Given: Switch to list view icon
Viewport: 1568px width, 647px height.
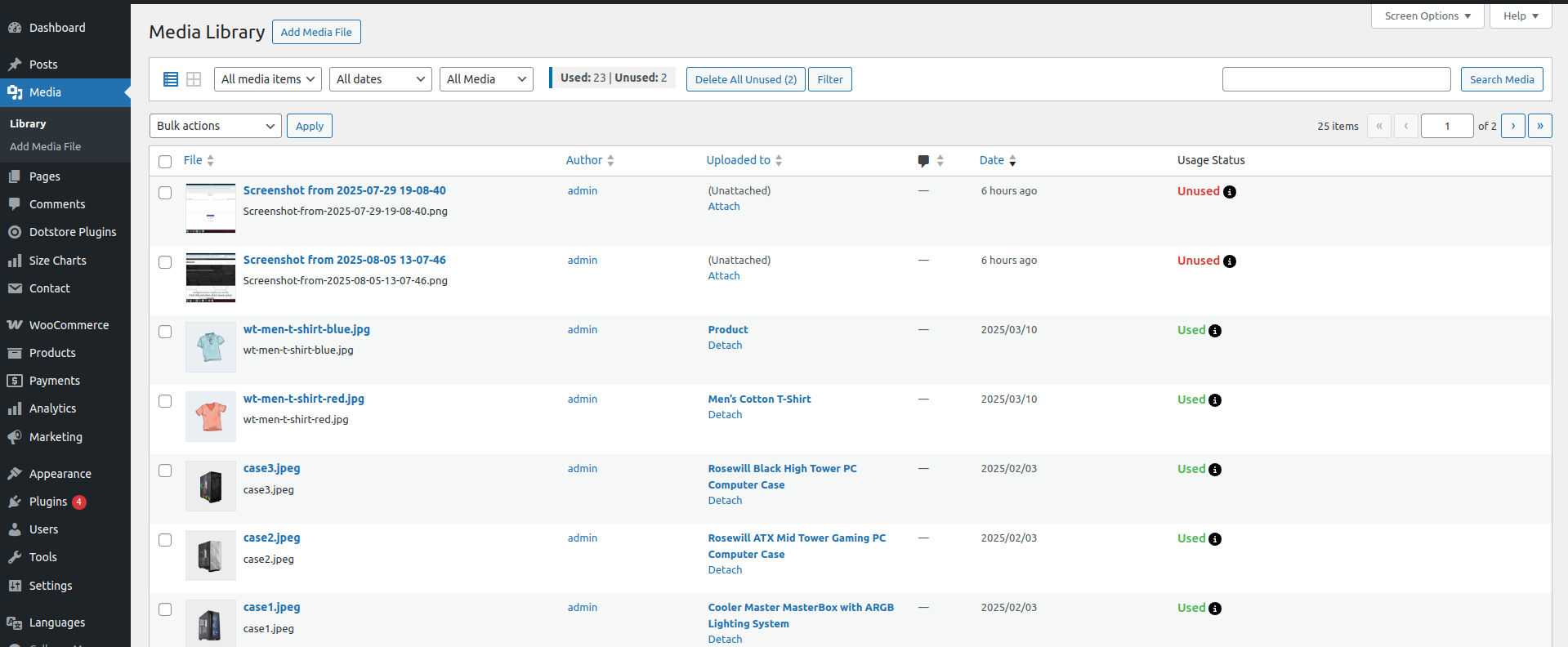Looking at the screenshot, I should tap(171, 79).
